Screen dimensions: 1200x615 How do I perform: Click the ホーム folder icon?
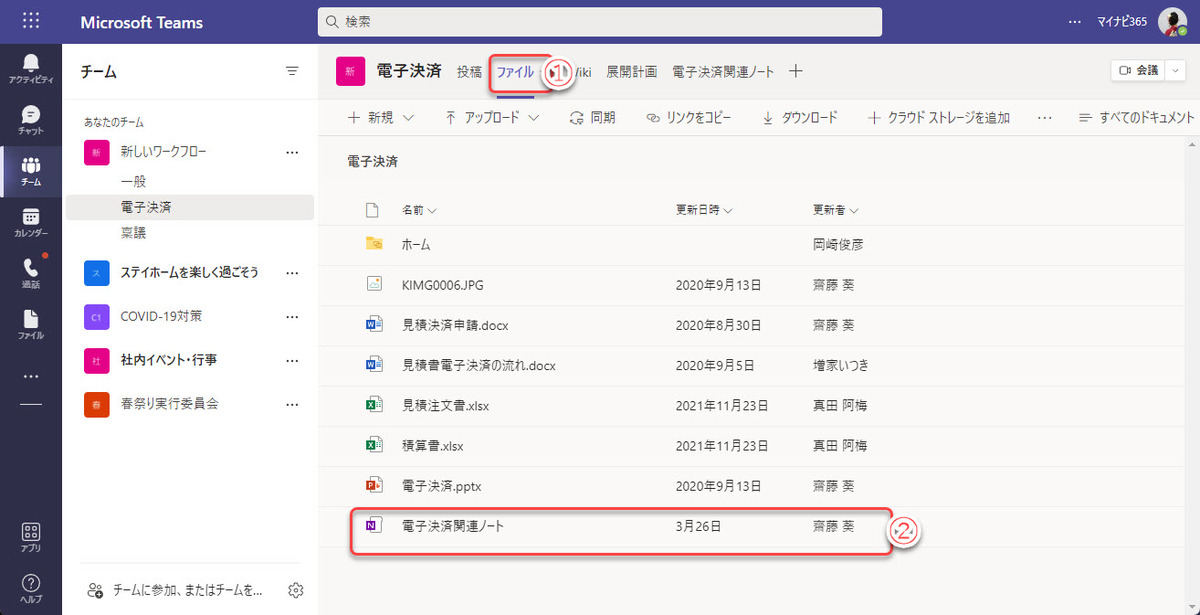[x=374, y=243]
